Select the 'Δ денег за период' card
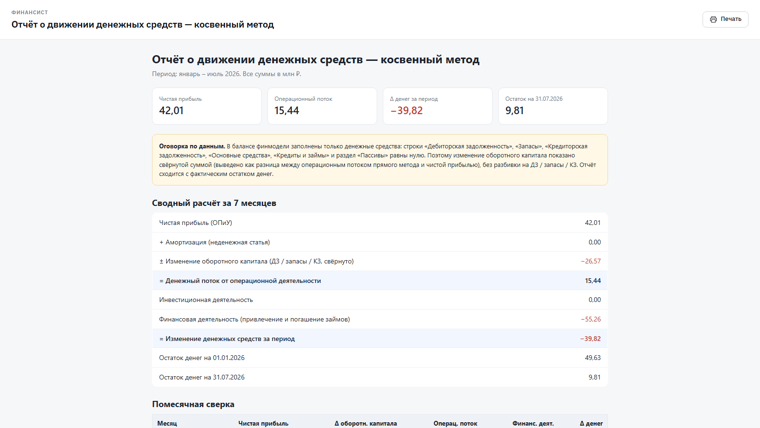This screenshot has height=428, width=760. click(438, 106)
